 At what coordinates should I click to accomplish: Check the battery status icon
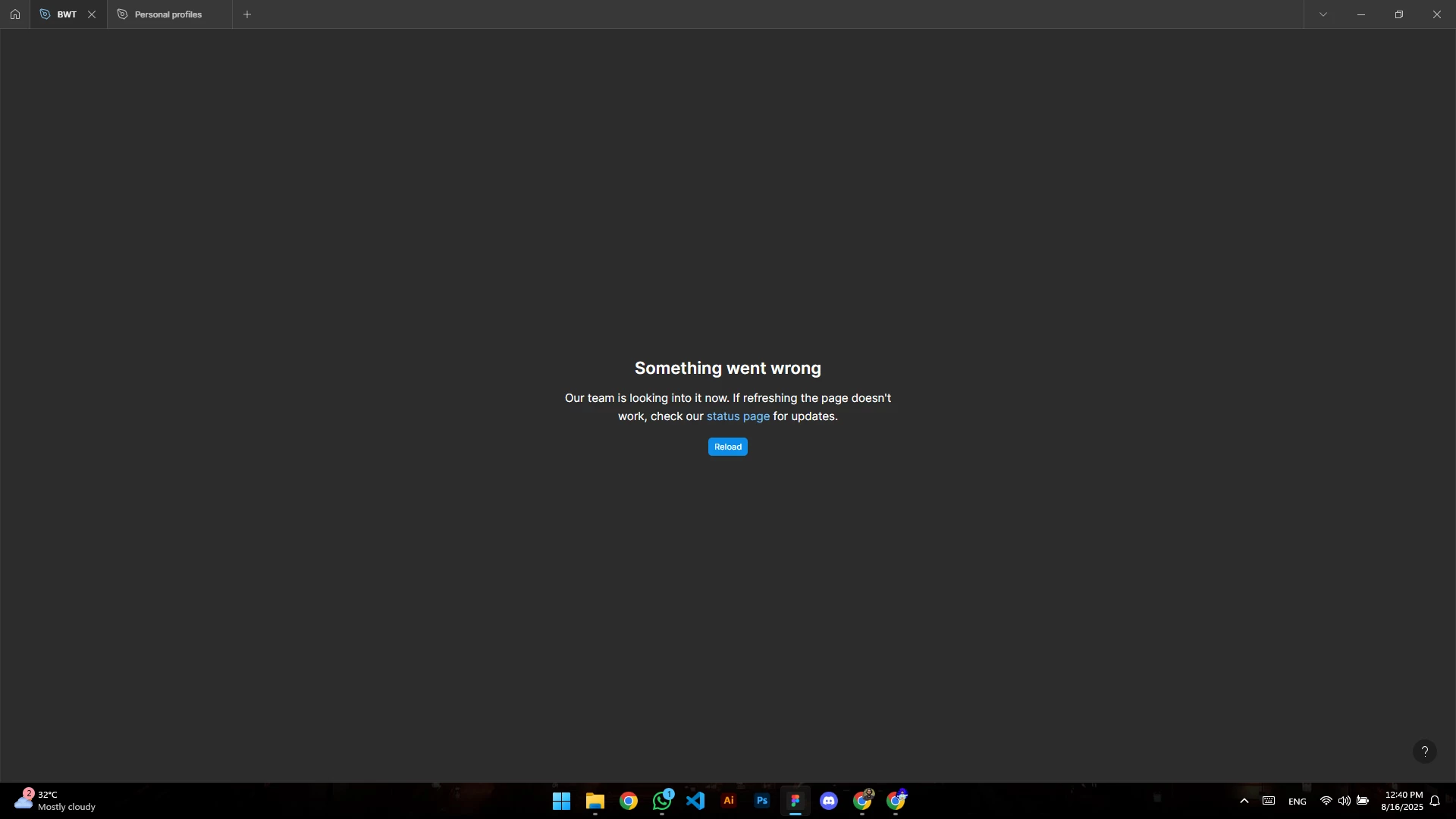coord(1363,801)
